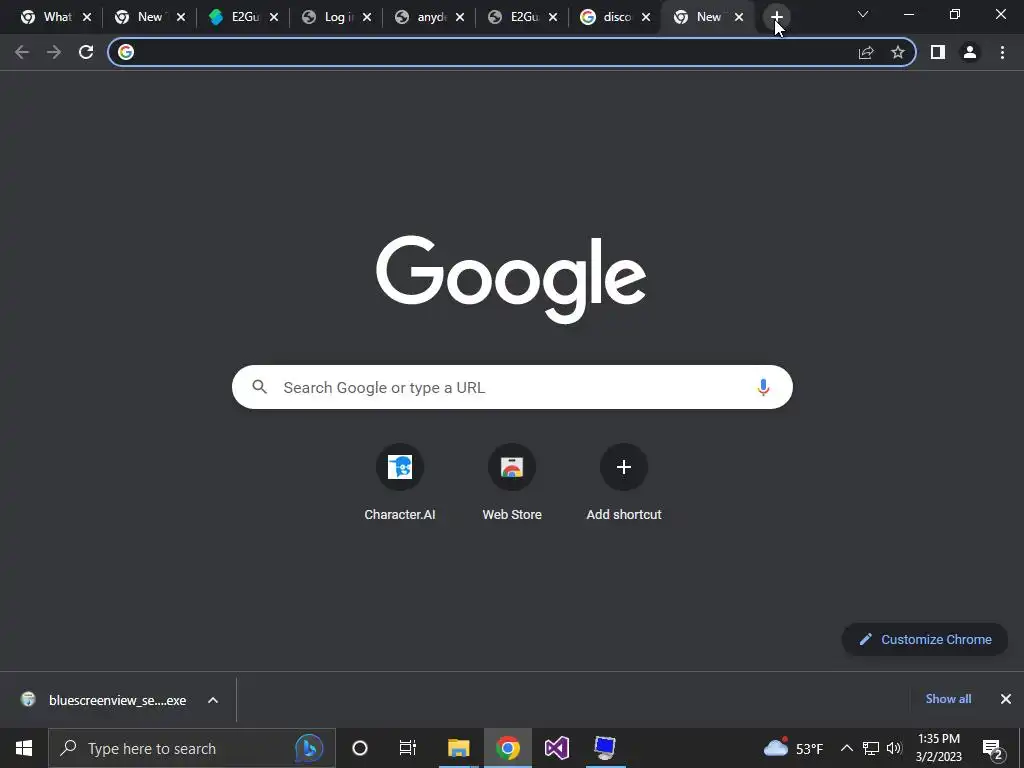Viewport: 1024px width, 768px height.
Task: Open Visual Studio from taskbar
Action: 556,748
